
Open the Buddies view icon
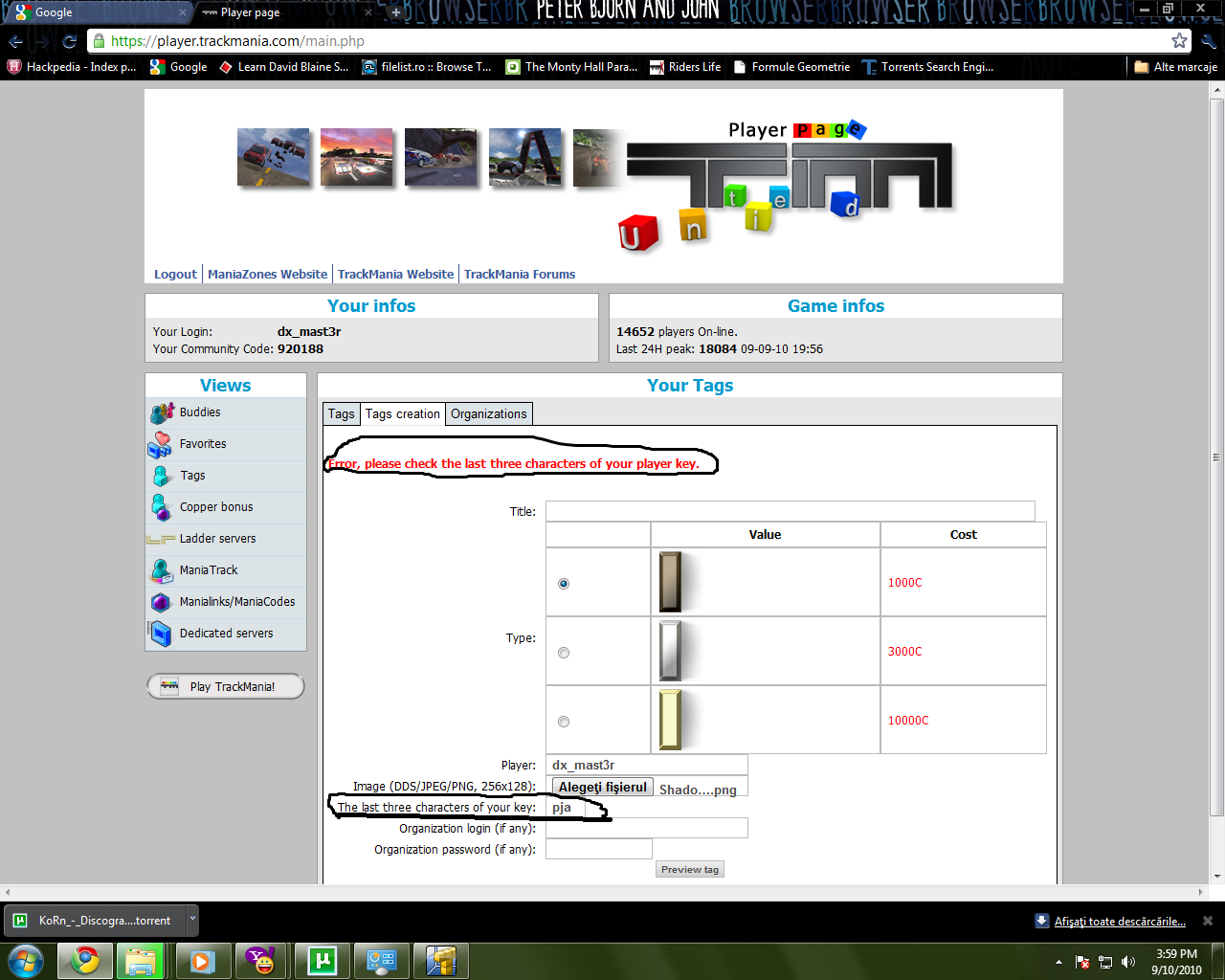tap(162, 412)
